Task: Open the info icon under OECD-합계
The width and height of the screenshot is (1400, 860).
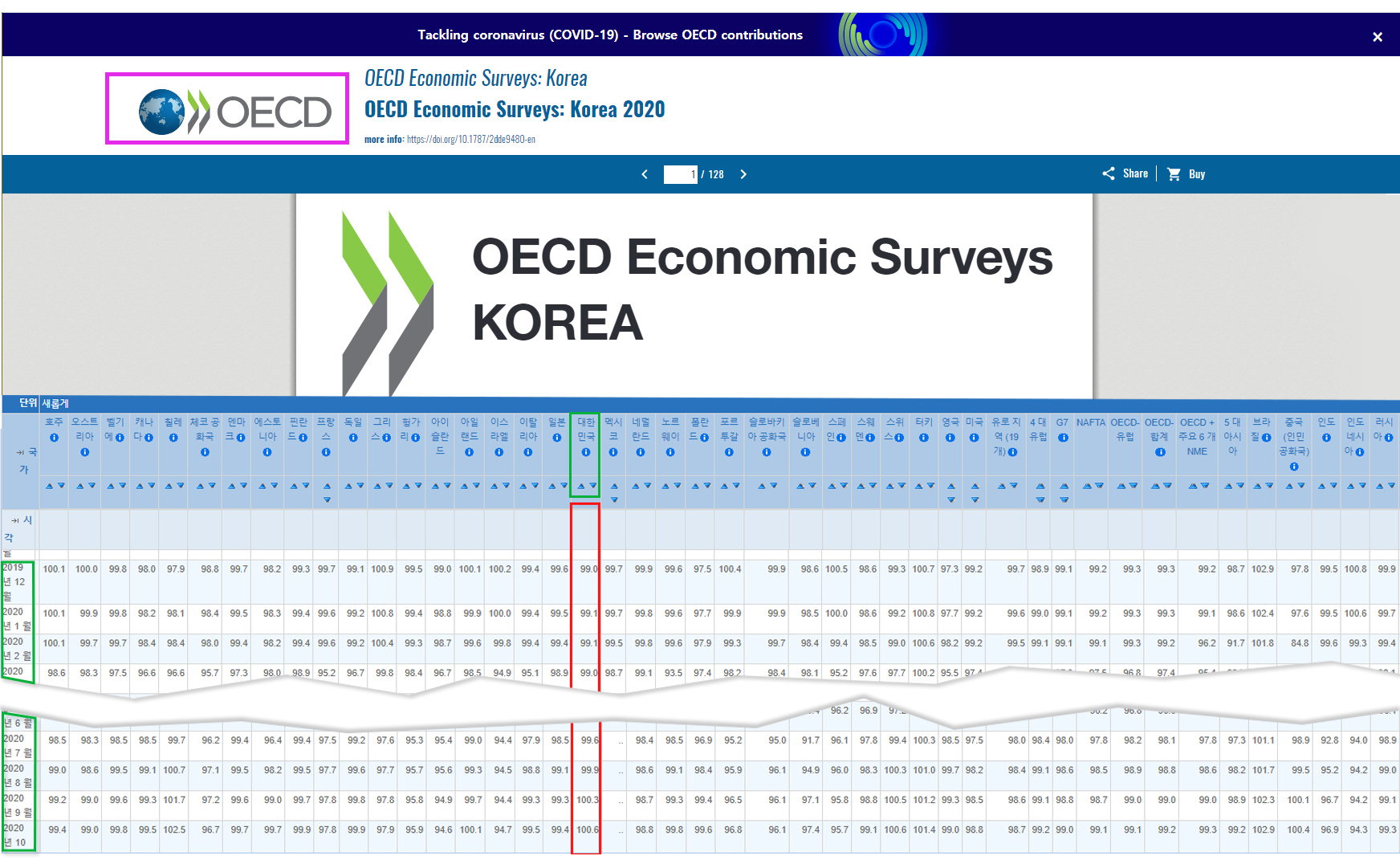Action: click(1160, 452)
